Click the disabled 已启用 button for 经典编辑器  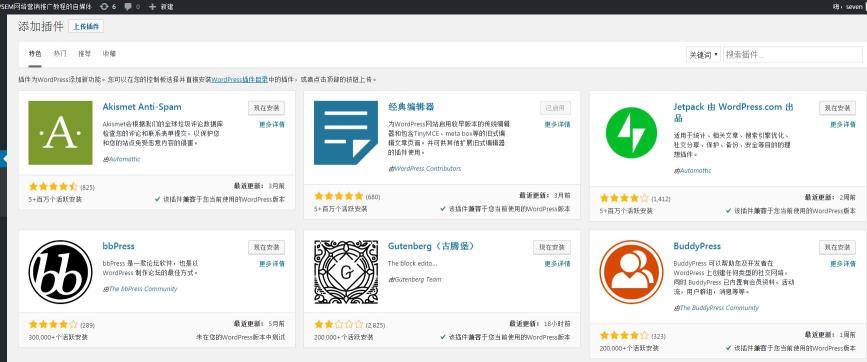[555, 108]
